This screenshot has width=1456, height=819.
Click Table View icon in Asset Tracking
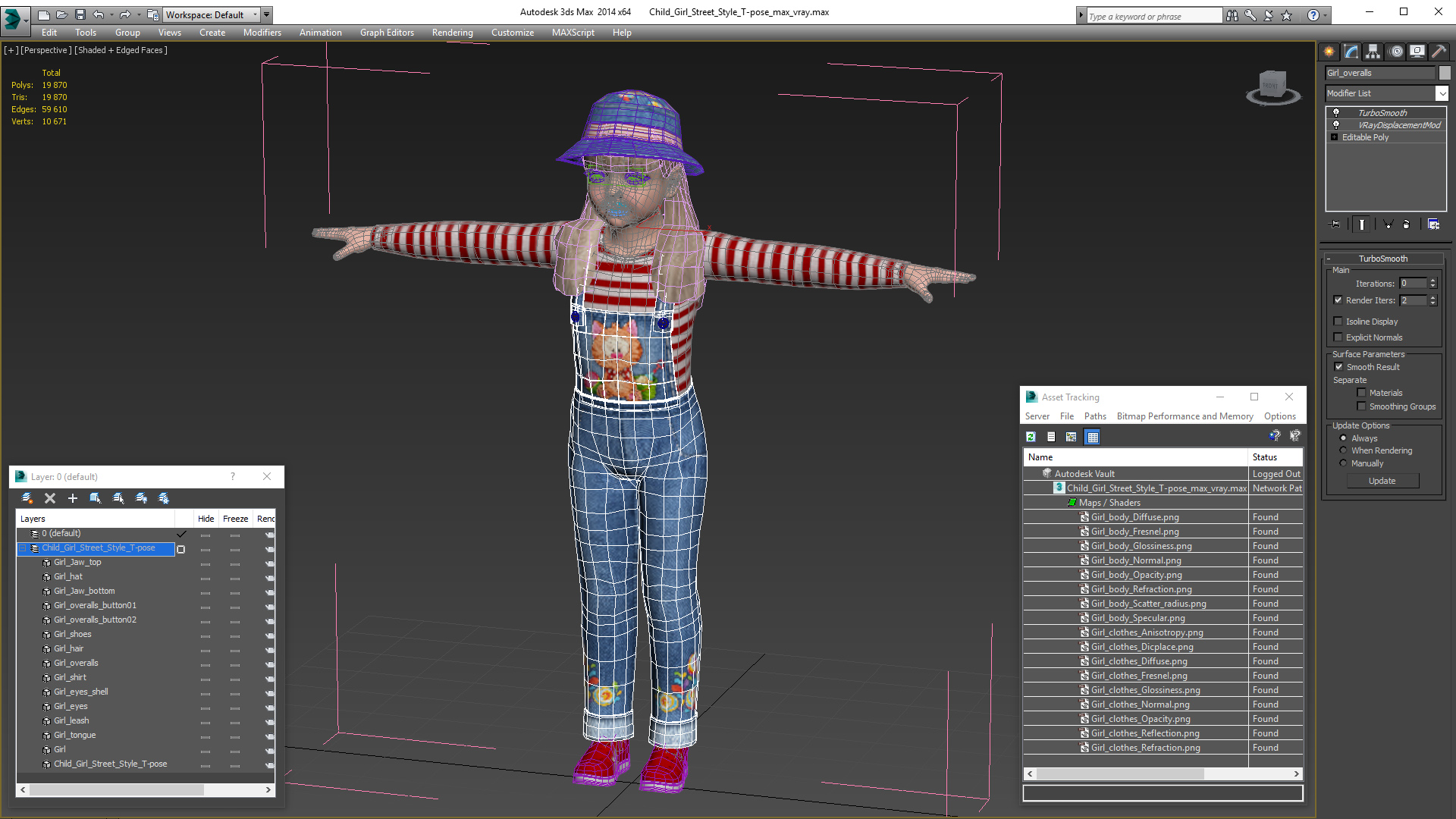(1093, 437)
